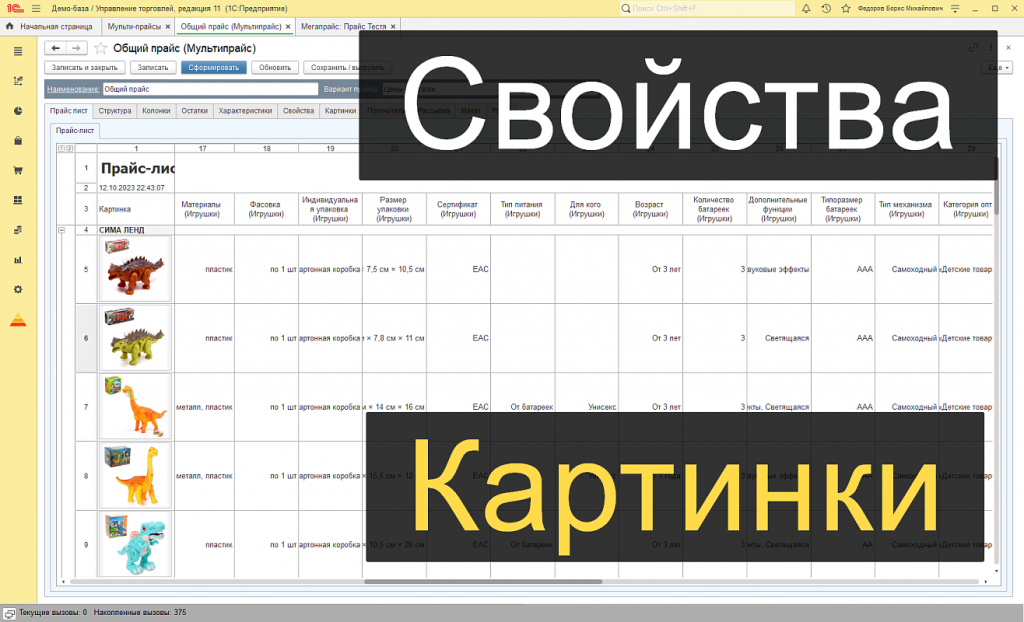Open notifications bell icon
The width and height of the screenshot is (1024, 622).
[806, 8]
